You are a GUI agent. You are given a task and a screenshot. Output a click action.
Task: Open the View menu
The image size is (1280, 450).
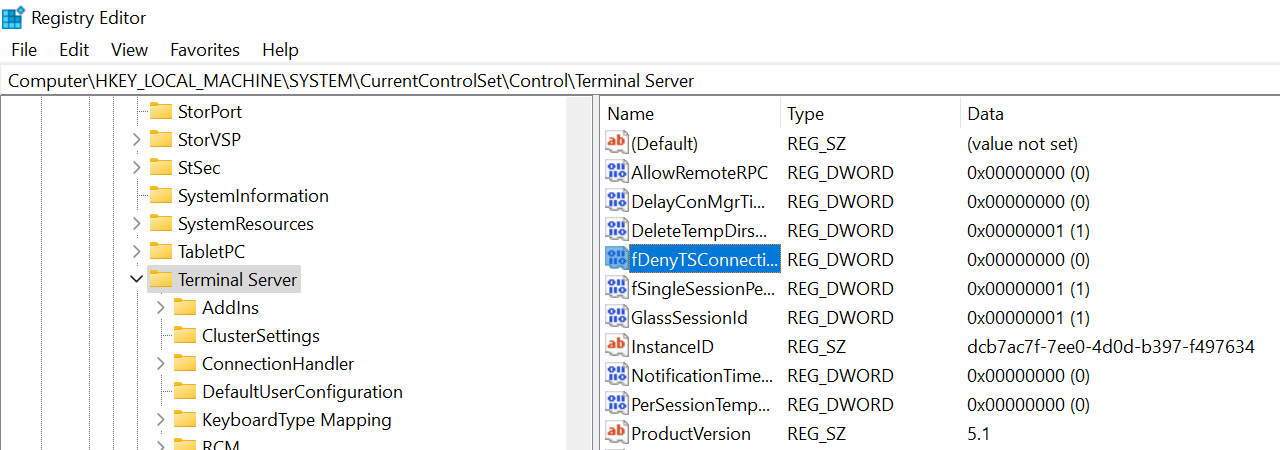[x=129, y=49]
